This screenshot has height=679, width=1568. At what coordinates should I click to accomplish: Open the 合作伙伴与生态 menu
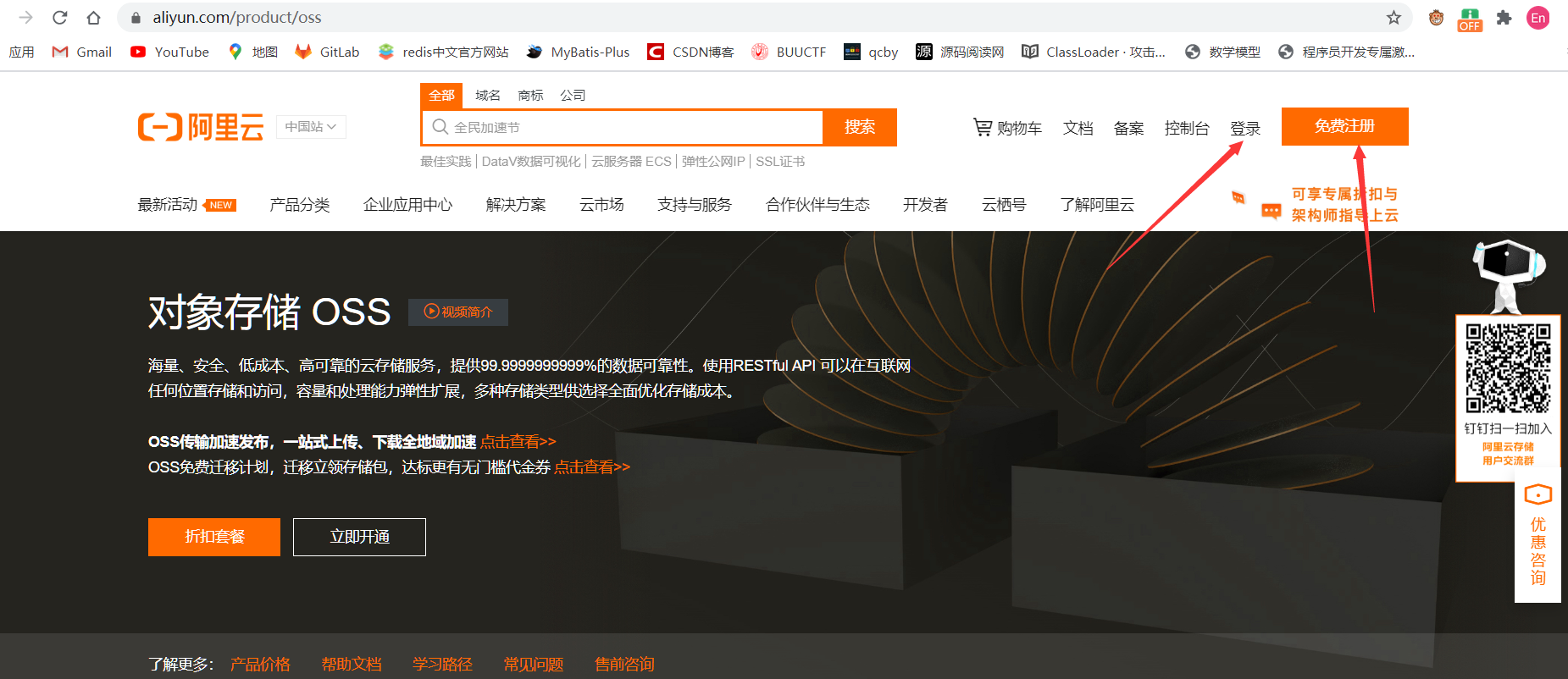[x=817, y=205]
